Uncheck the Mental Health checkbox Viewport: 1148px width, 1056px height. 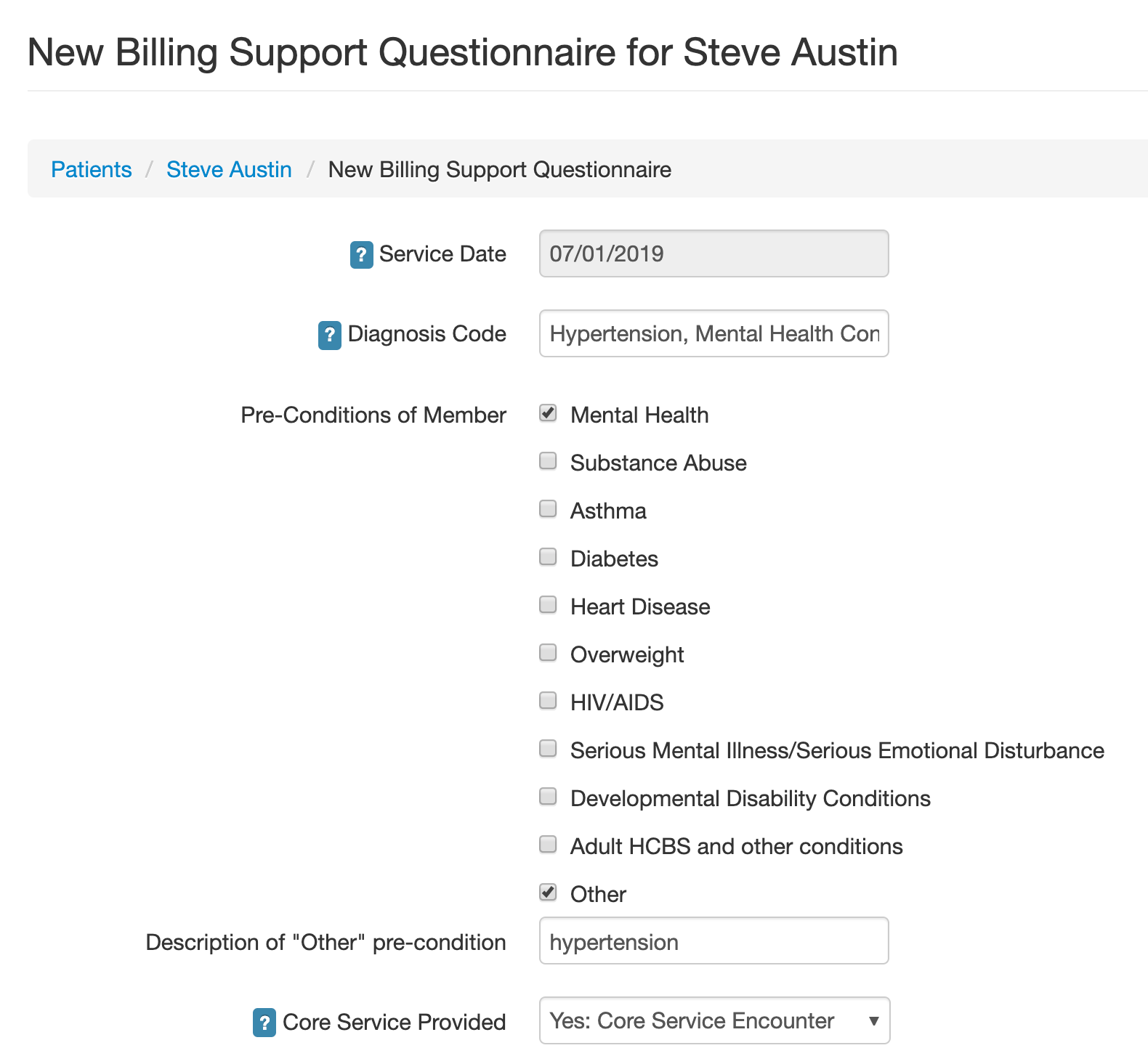[x=548, y=413]
